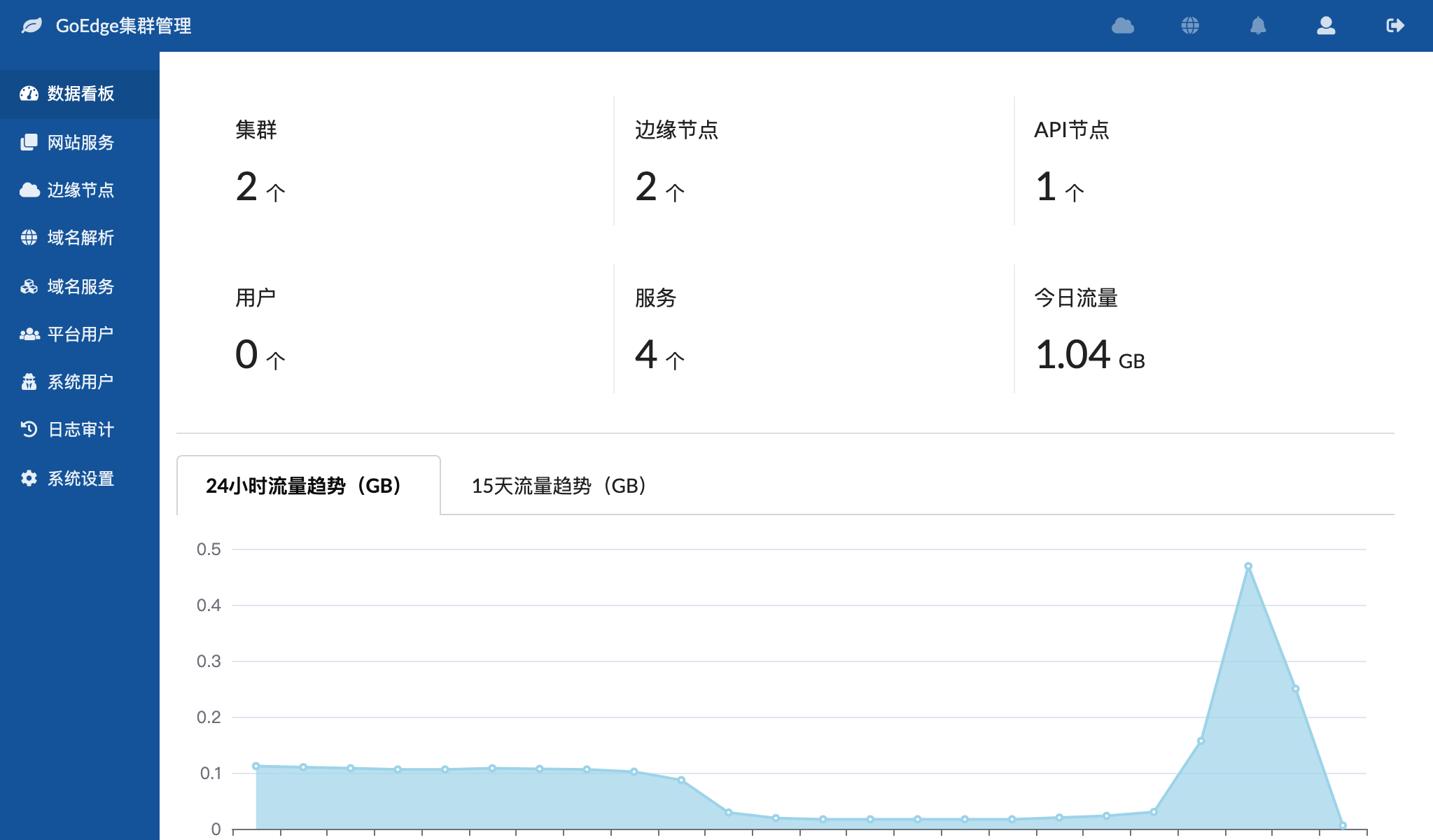Click the cloud icon beside 边缘节点 in sidebar
1433x840 pixels.
click(x=29, y=190)
